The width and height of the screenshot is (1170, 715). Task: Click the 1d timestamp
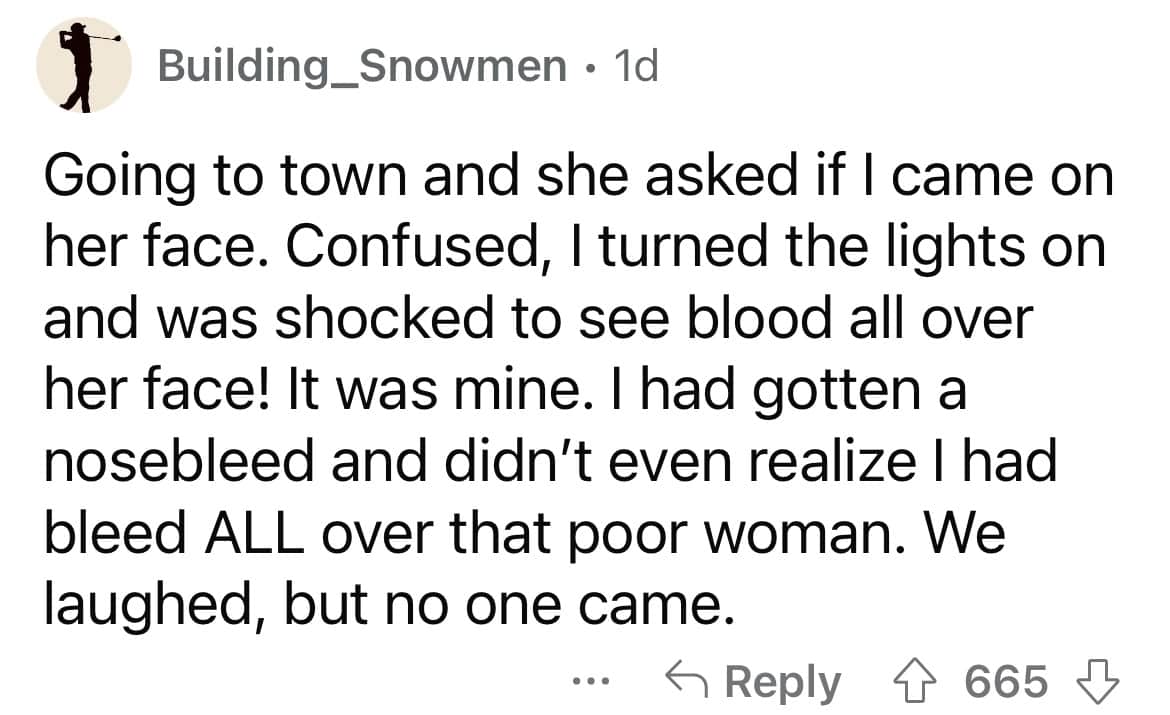[x=635, y=67]
